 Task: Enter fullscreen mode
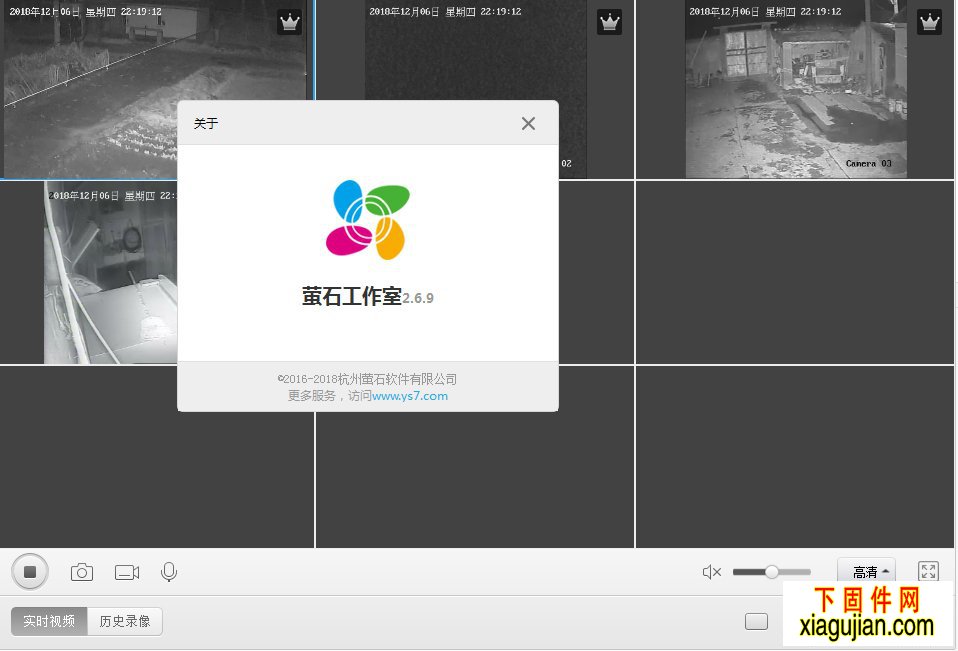coord(929,572)
